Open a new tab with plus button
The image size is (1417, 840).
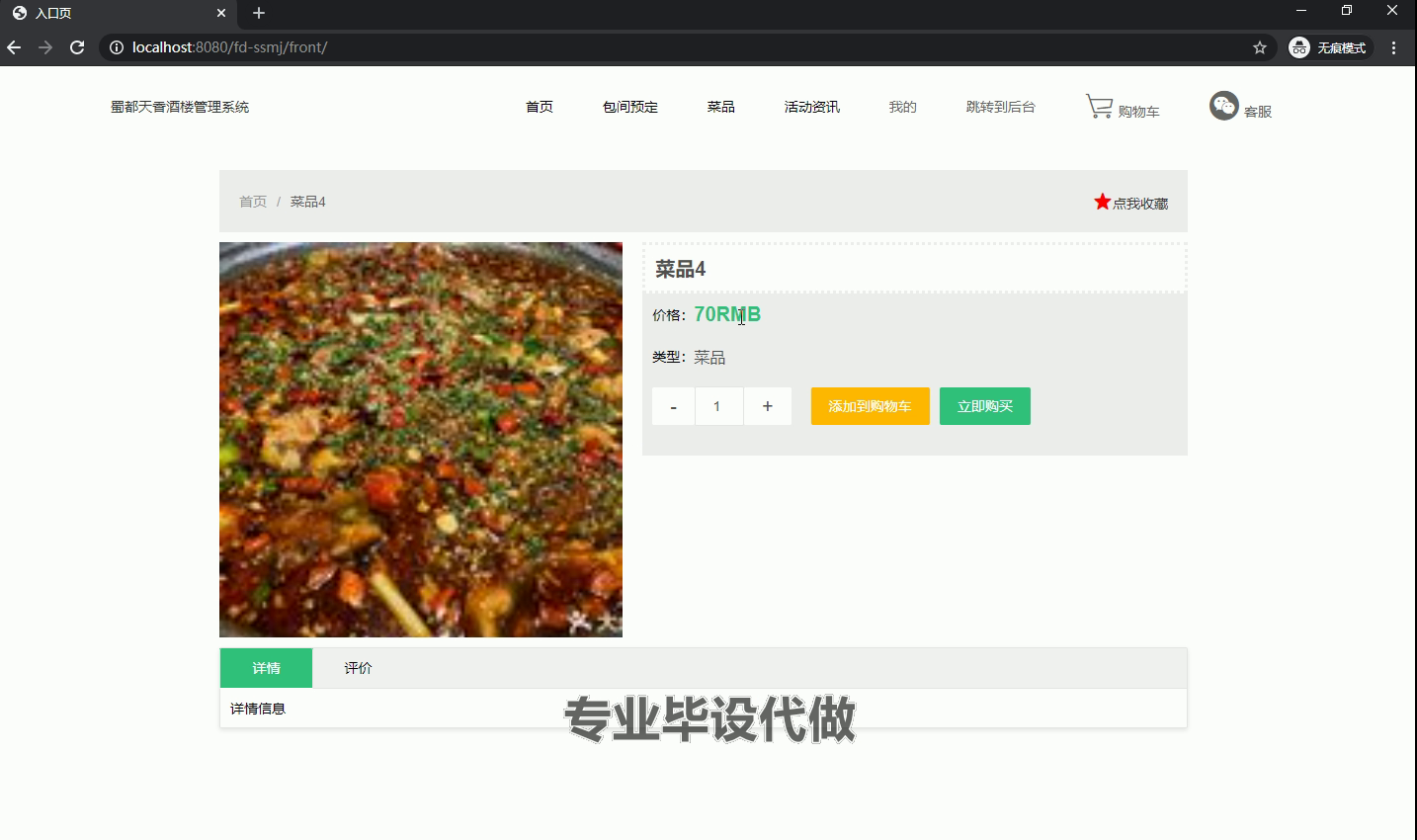click(x=259, y=13)
